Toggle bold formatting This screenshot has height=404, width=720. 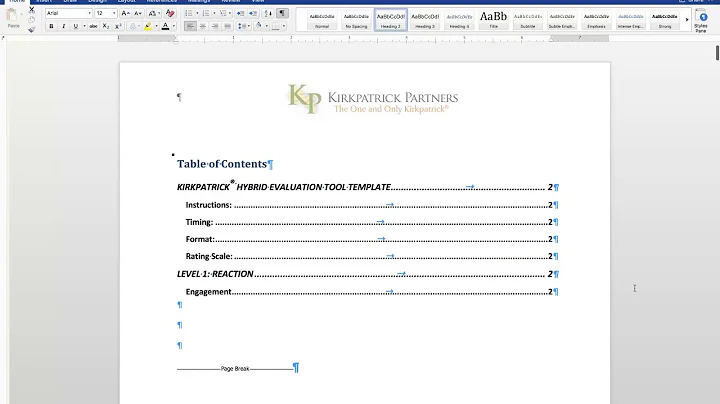pos(51,26)
